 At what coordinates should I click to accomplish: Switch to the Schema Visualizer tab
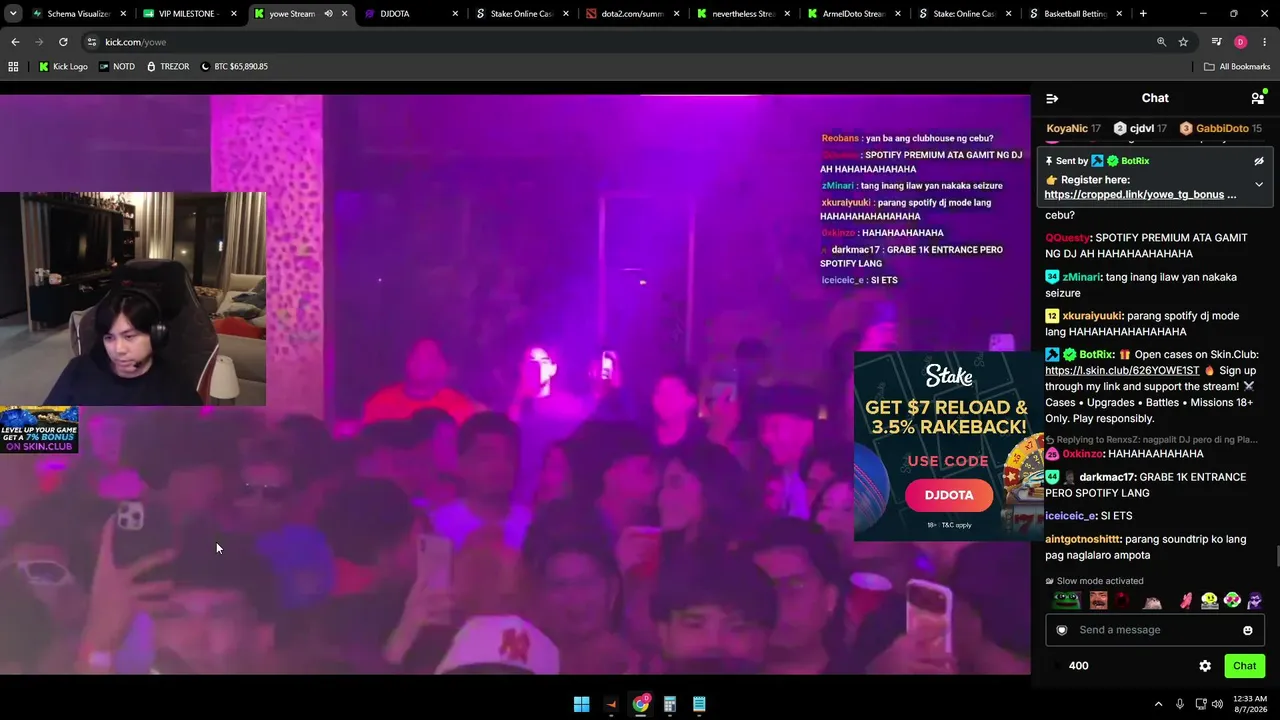coord(80,14)
